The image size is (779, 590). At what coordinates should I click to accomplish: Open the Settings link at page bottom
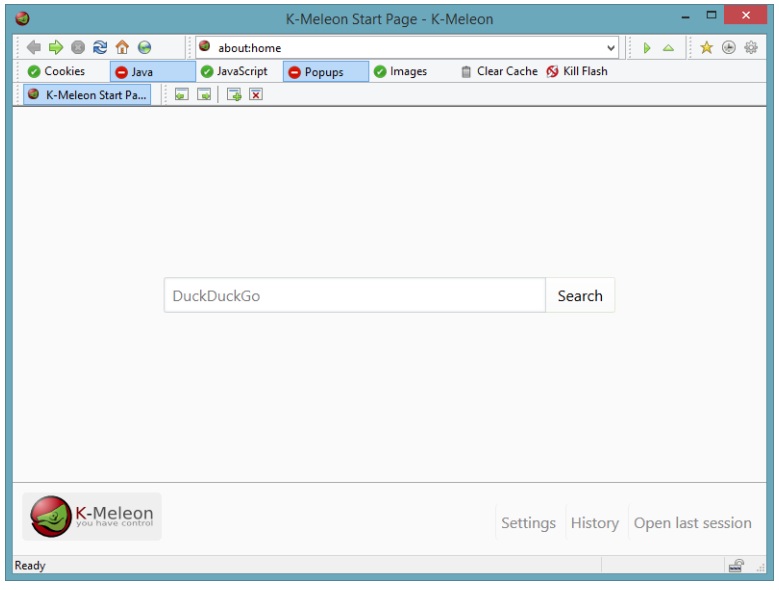528,523
